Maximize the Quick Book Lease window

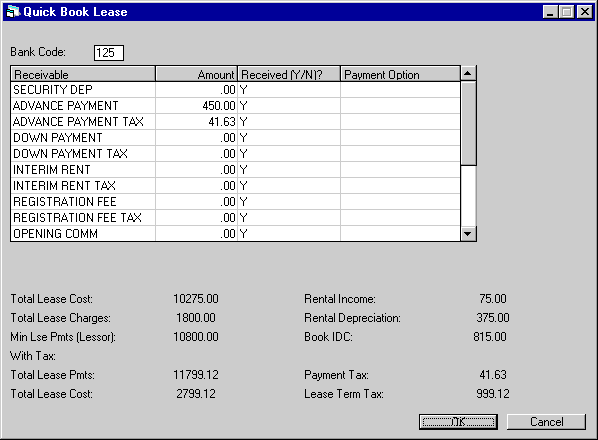(566, 12)
